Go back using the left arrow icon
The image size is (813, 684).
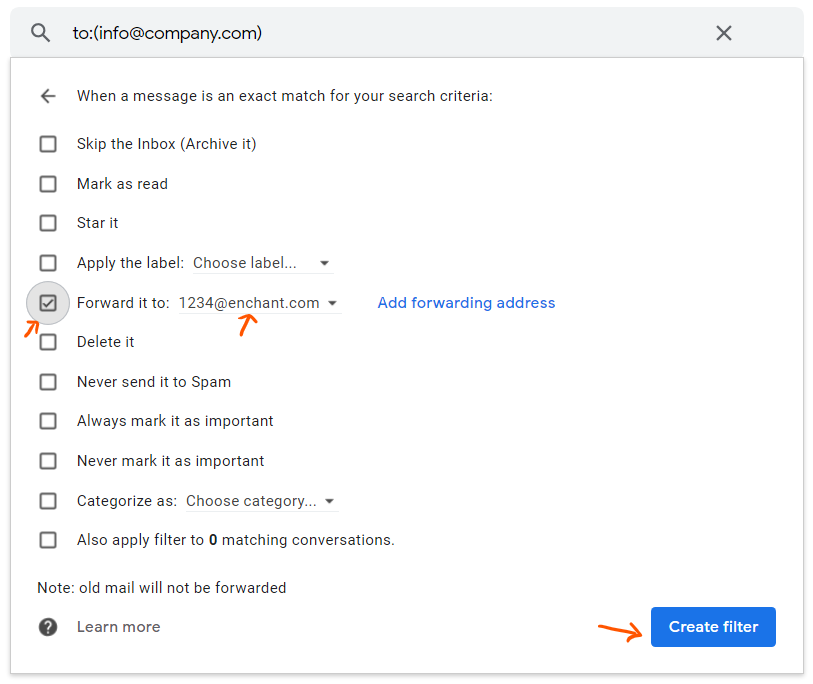pyautogui.click(x=48, y=96)
